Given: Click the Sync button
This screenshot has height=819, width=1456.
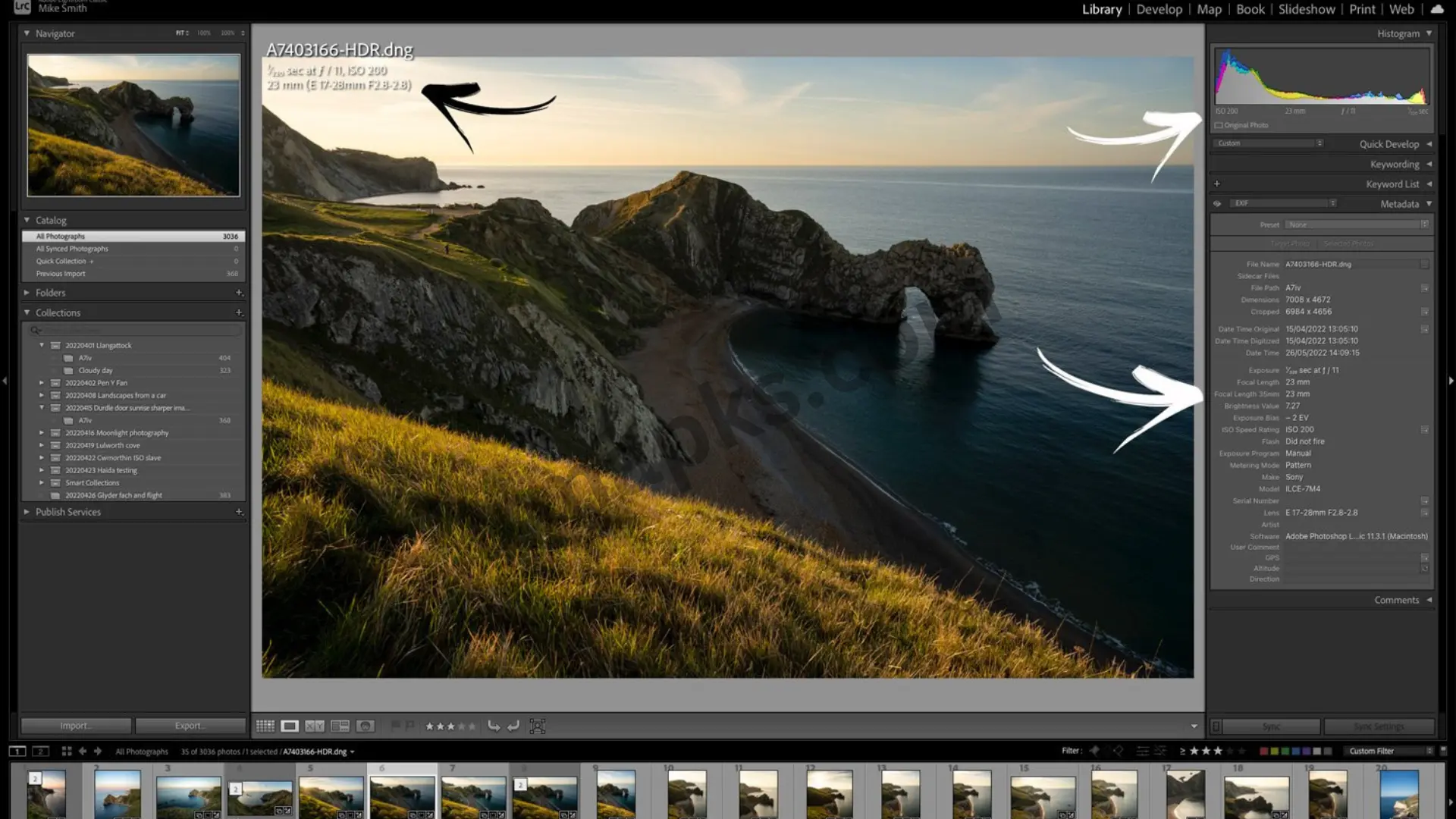Looking at the screenshot, I should (x=1272, y=726).
